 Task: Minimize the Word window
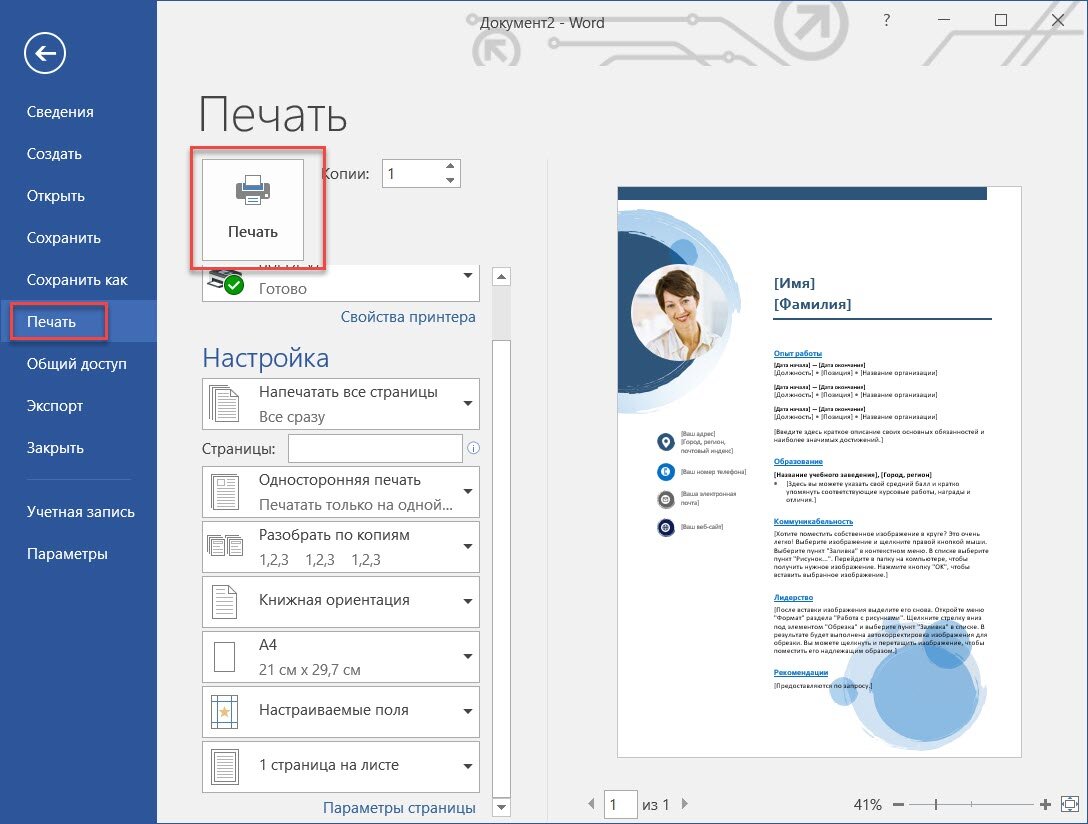(944, 20)
